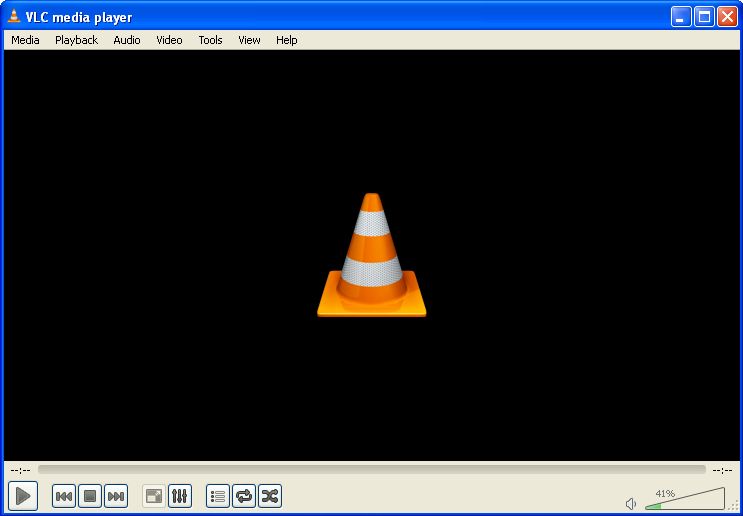Click elapsed time label left of seek bar

tap(20, 470)
